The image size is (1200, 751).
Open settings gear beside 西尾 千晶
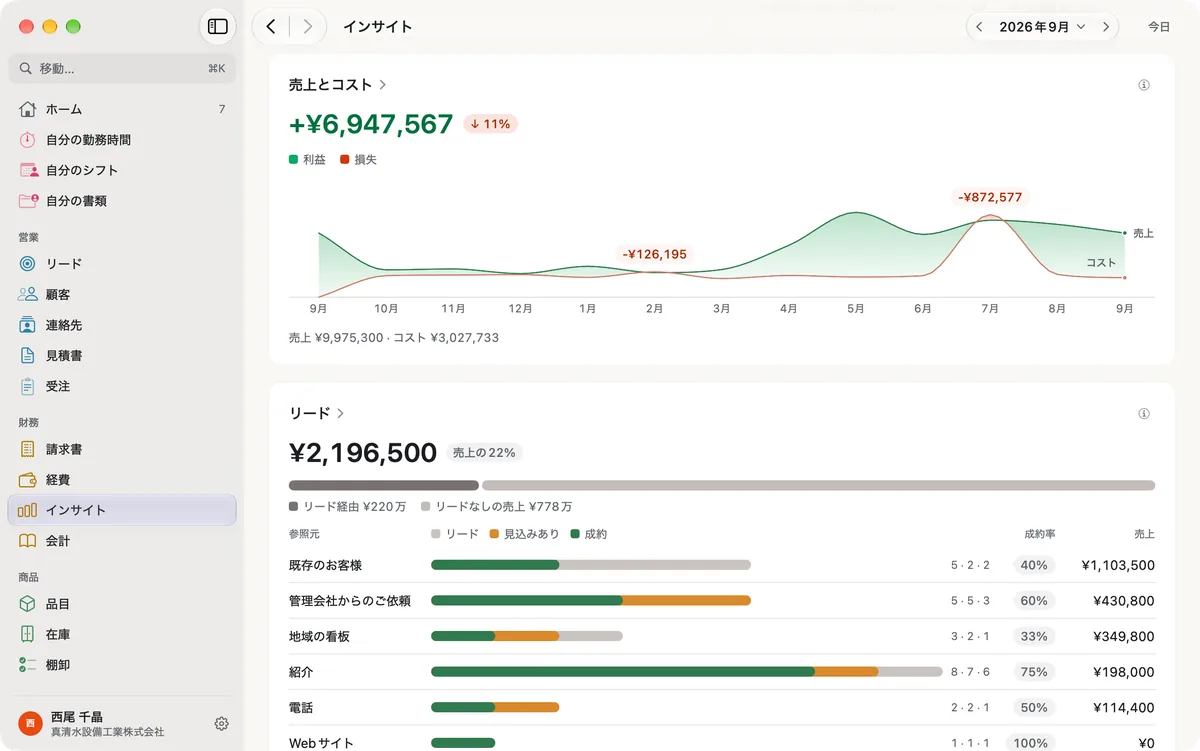click(x=222, y=724)
